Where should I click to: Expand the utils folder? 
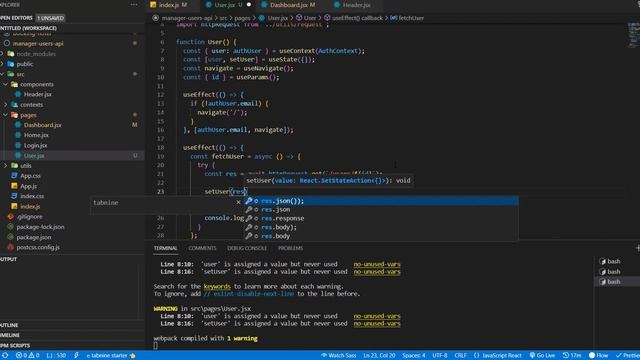click(26, 166)
